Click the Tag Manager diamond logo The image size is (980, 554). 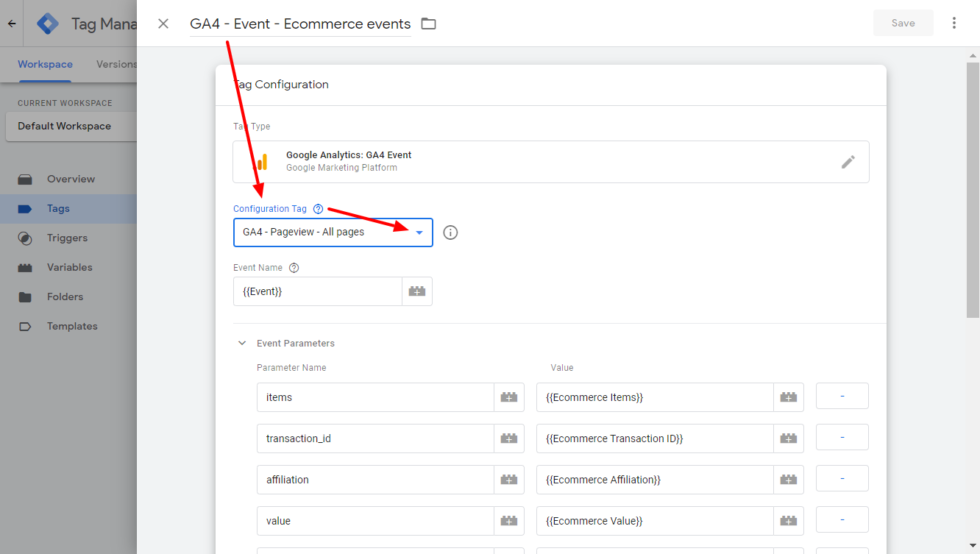pyautogui.click(x=48, y=24)
